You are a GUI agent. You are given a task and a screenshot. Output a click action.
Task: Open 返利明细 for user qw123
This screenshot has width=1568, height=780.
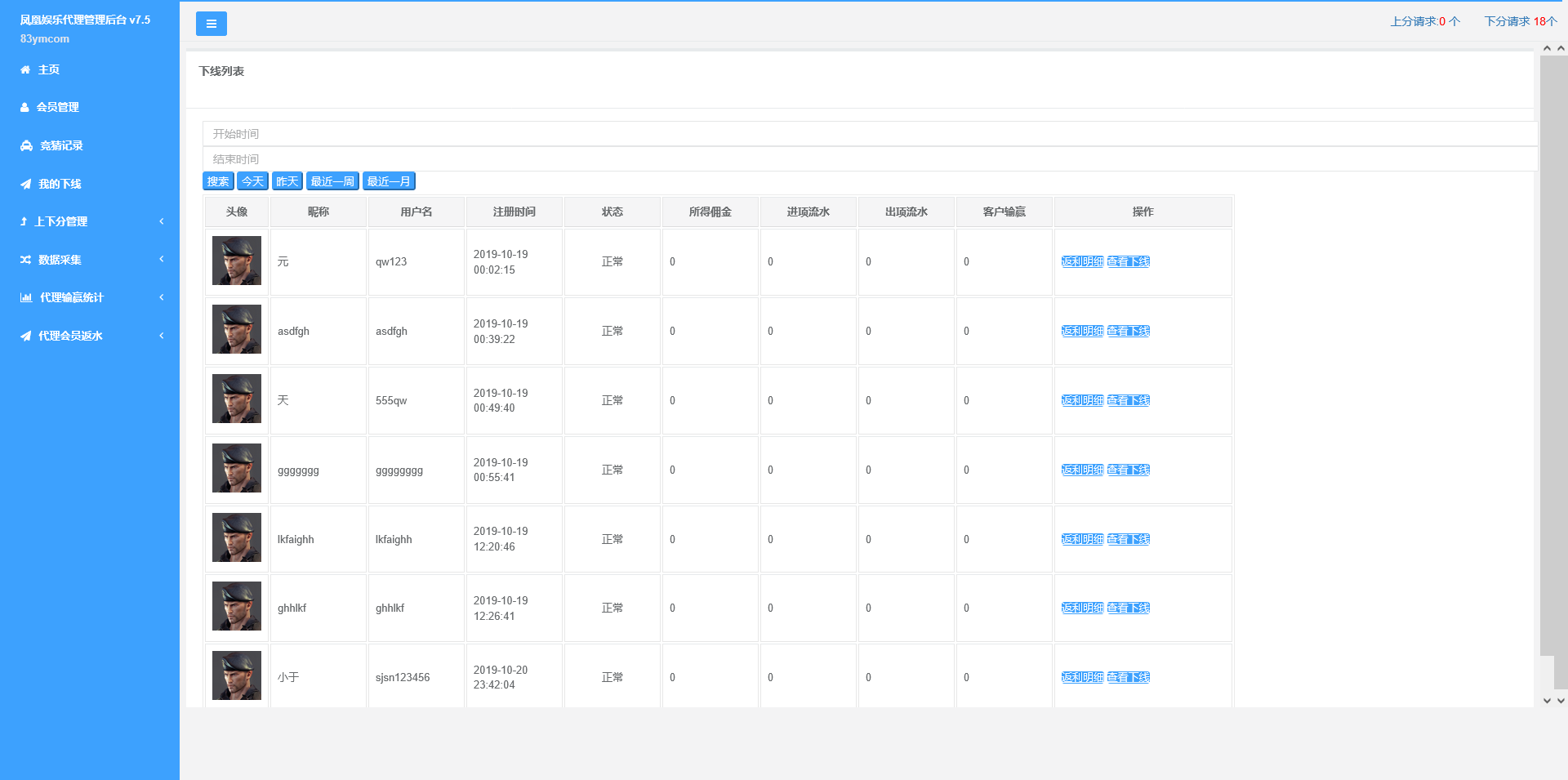pos(1082,262)
